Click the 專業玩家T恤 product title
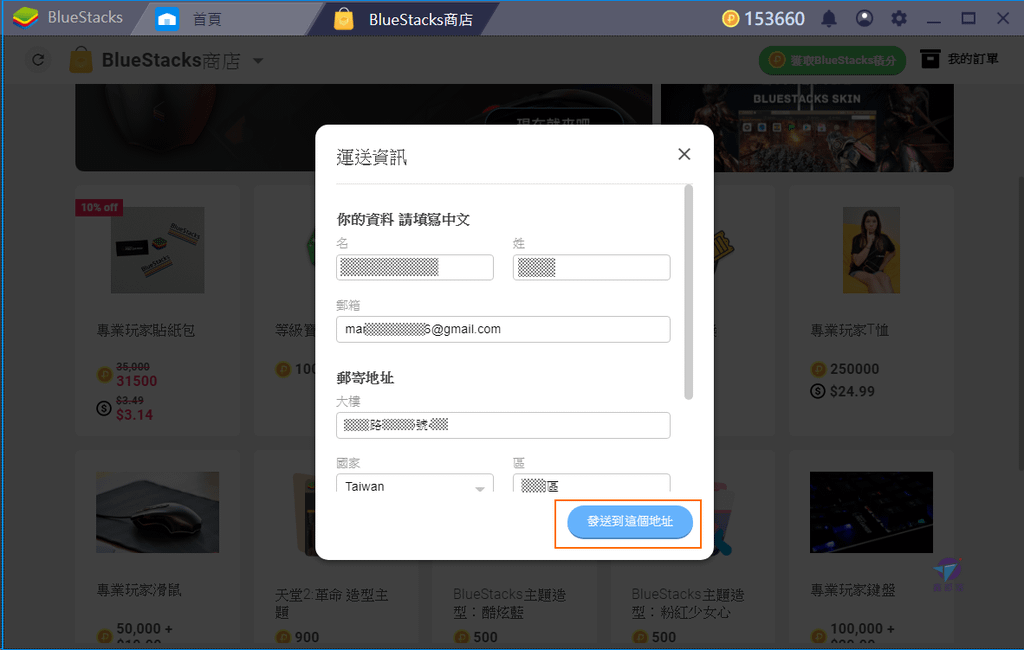This screenshot has height=650, width=1024. [x=850, y=331]
